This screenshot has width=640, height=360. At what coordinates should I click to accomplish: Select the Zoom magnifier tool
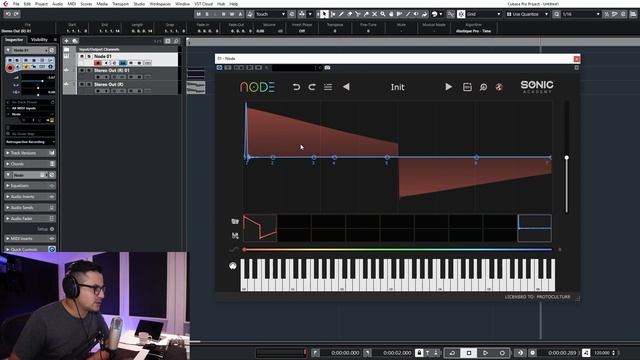point(383,14)
